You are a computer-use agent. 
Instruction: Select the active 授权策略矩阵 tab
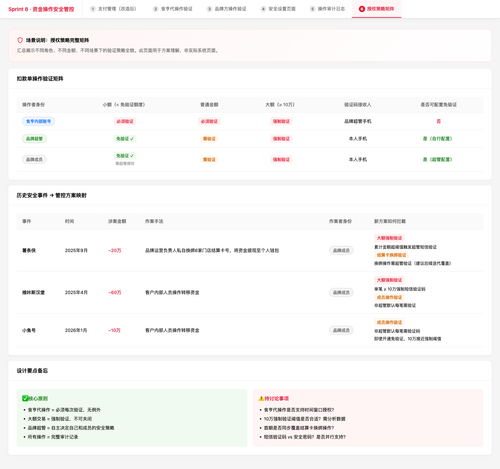pyautogui.click(x=377, y=9)
